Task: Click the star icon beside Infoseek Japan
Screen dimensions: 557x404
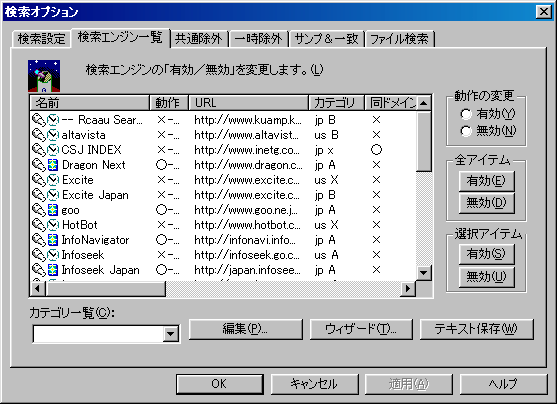Action: 53,270
